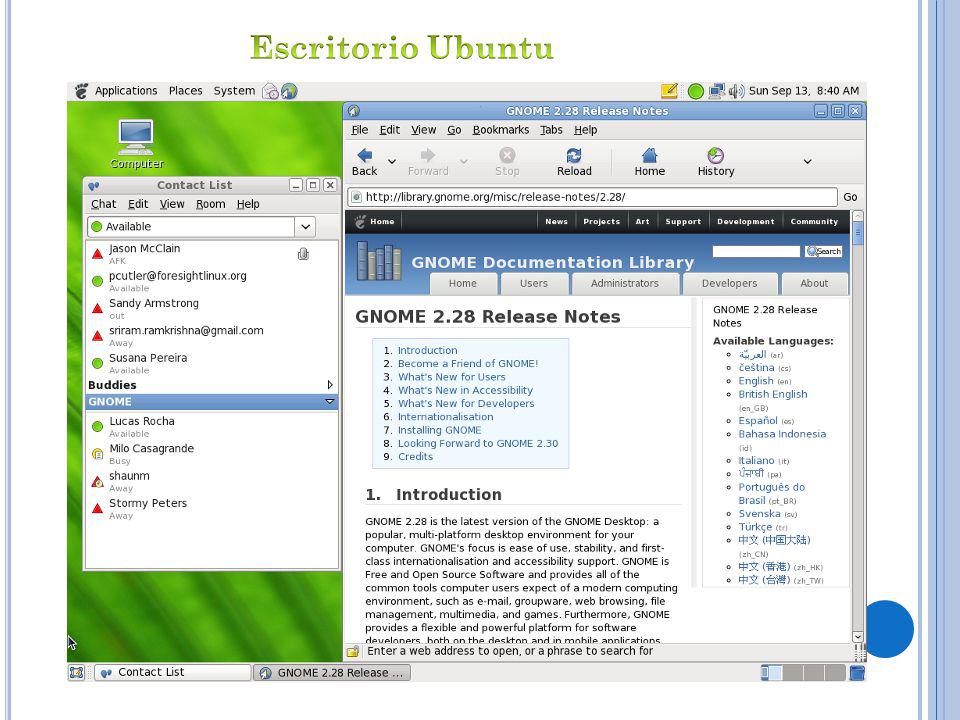The image size is (960, 720).
Task: Open the sticky notes icon in top panel
Action: click(669, 91)
